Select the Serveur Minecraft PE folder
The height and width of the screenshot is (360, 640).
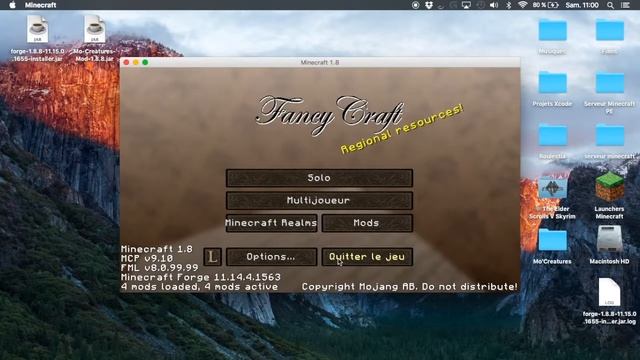609,92
